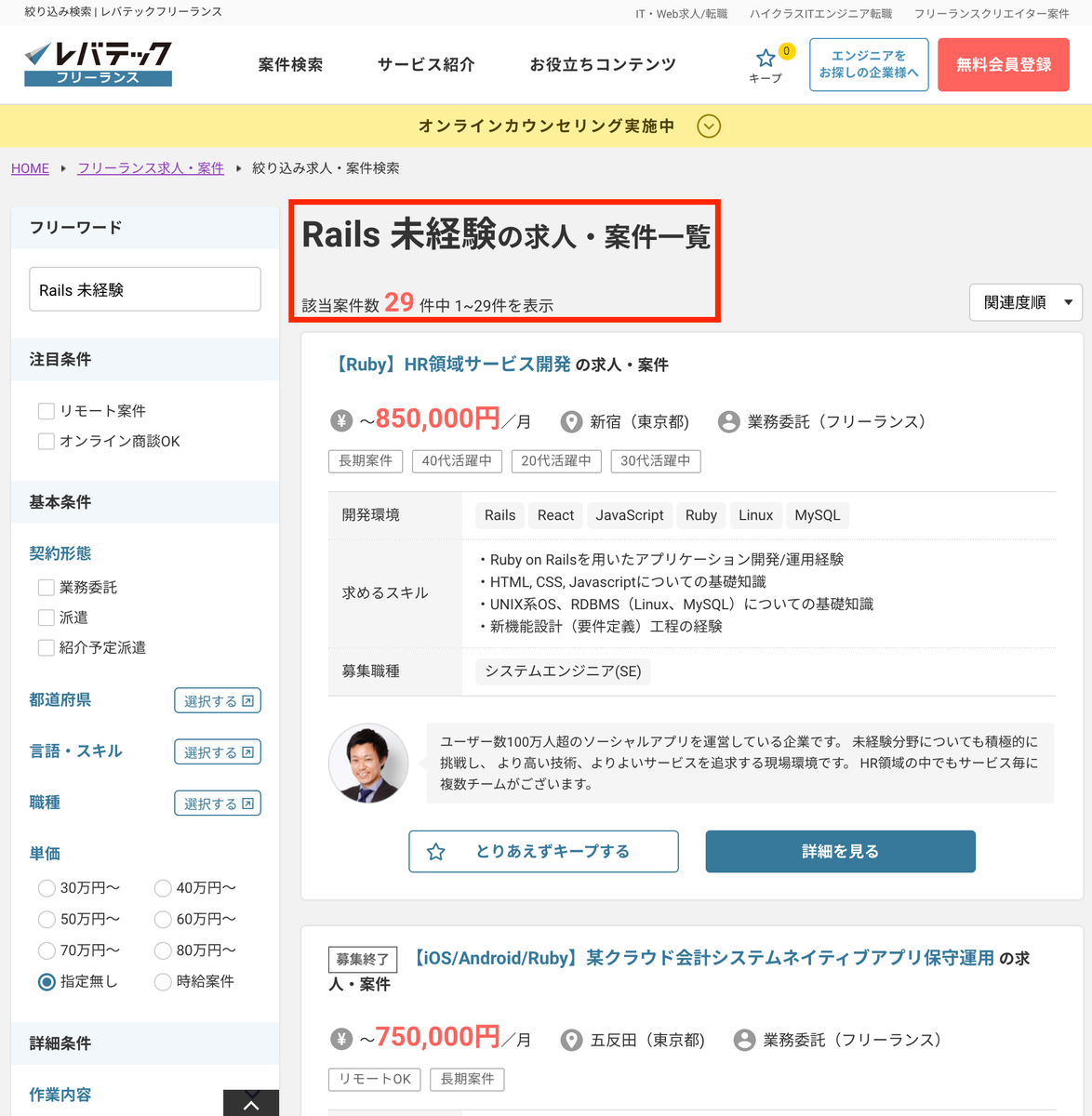Click the Levtech Freelance logo

pyautogui.click(x=98, y=63)
